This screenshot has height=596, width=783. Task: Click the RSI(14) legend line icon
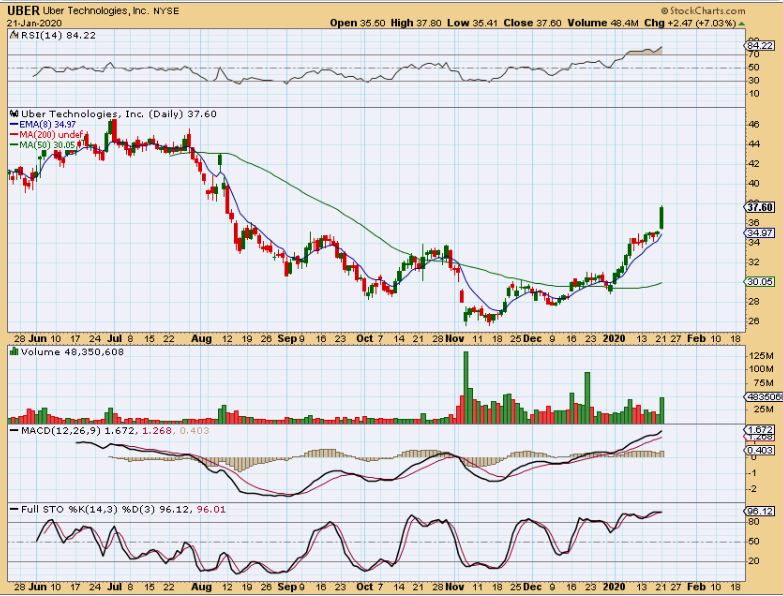point(14,35)
